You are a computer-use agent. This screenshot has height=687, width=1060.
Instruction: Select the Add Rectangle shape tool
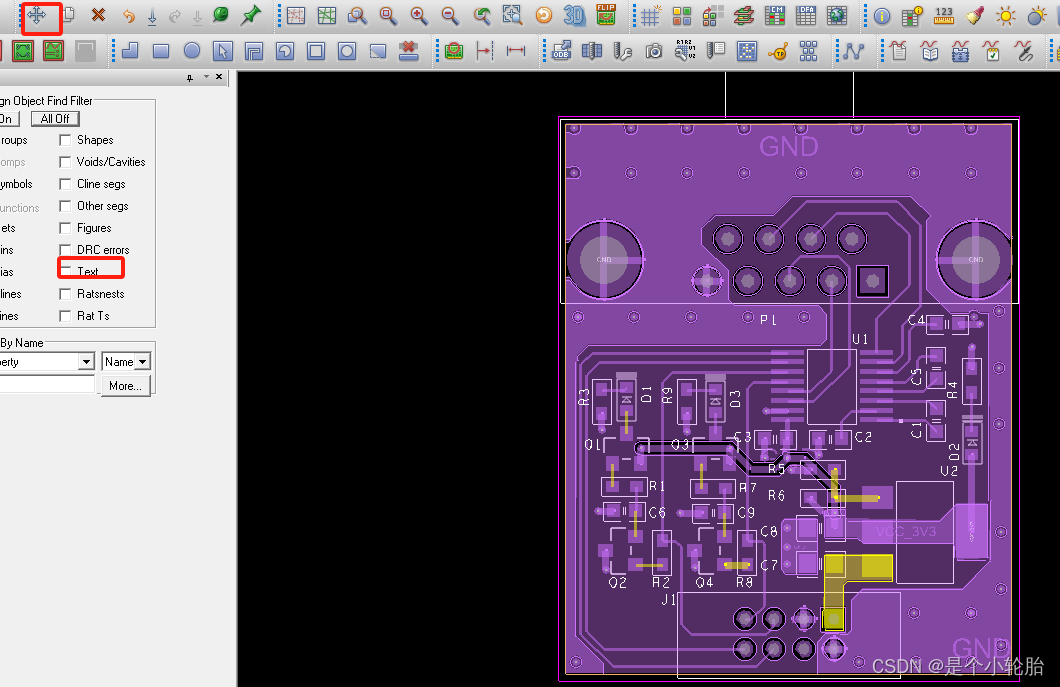pos(161,51)
